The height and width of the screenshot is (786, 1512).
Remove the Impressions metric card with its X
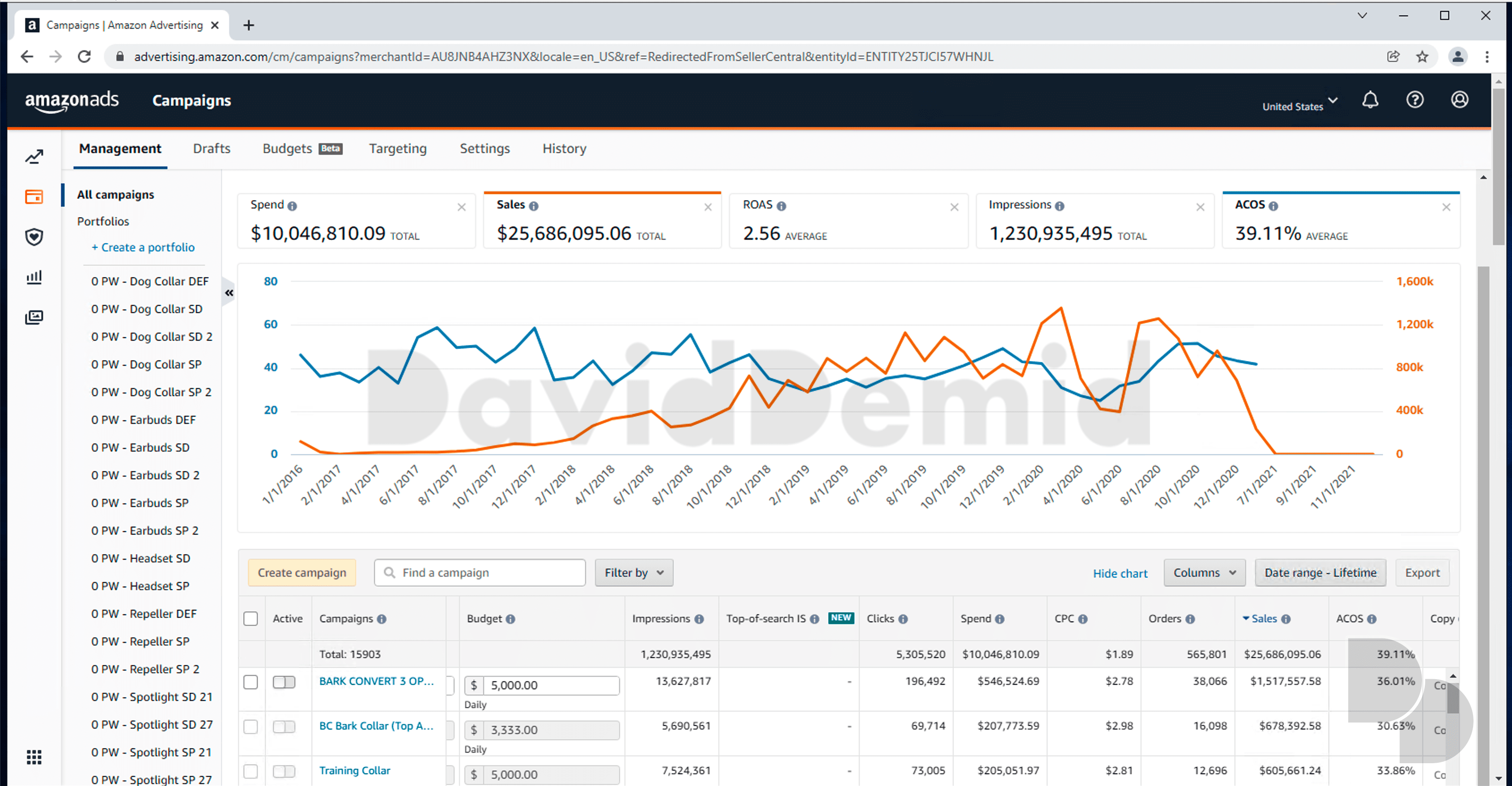[1200, 207]
